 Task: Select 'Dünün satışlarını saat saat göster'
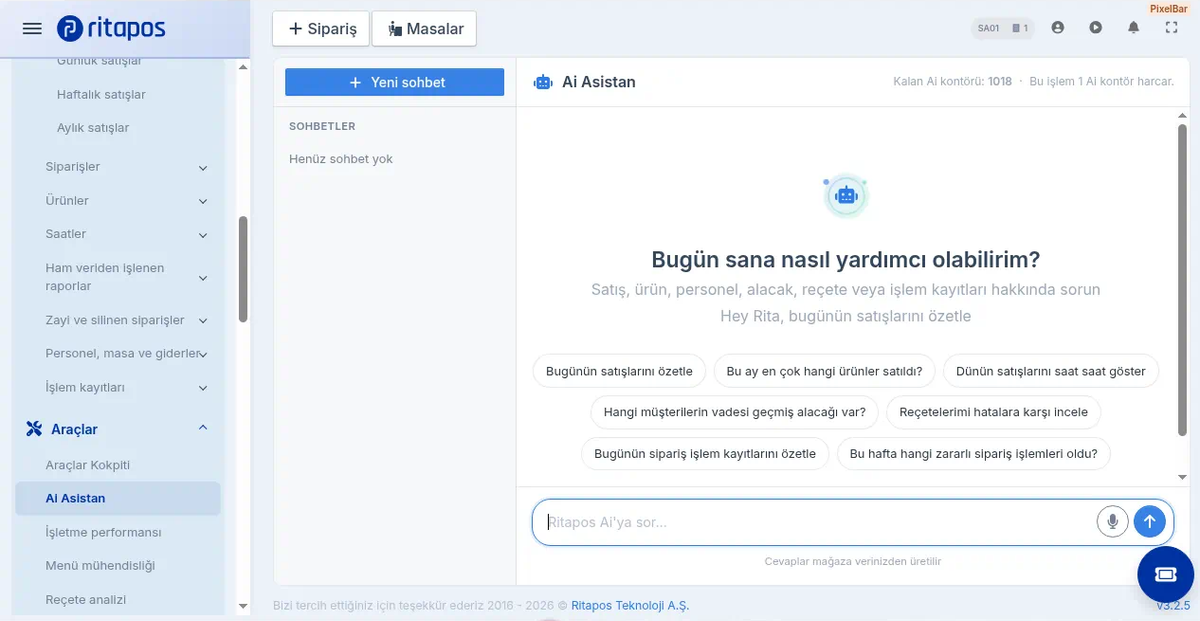(1051, 371)
